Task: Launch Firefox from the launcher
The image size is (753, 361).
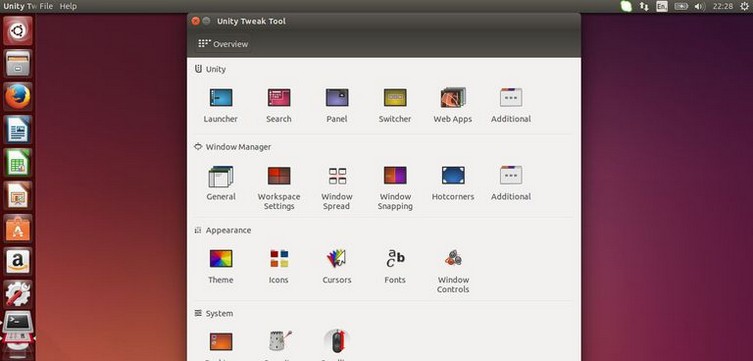Action: tap(18, 97)
